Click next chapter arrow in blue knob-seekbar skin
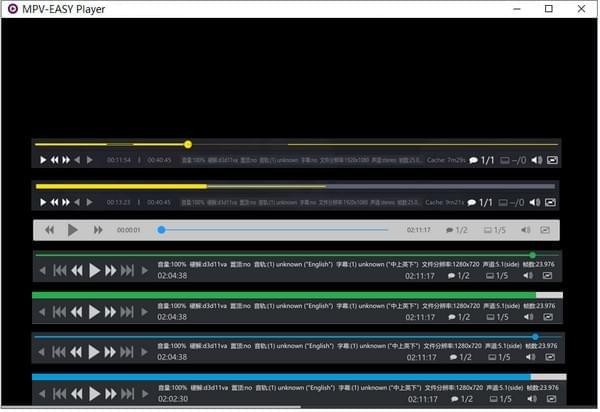 (144, 352)
